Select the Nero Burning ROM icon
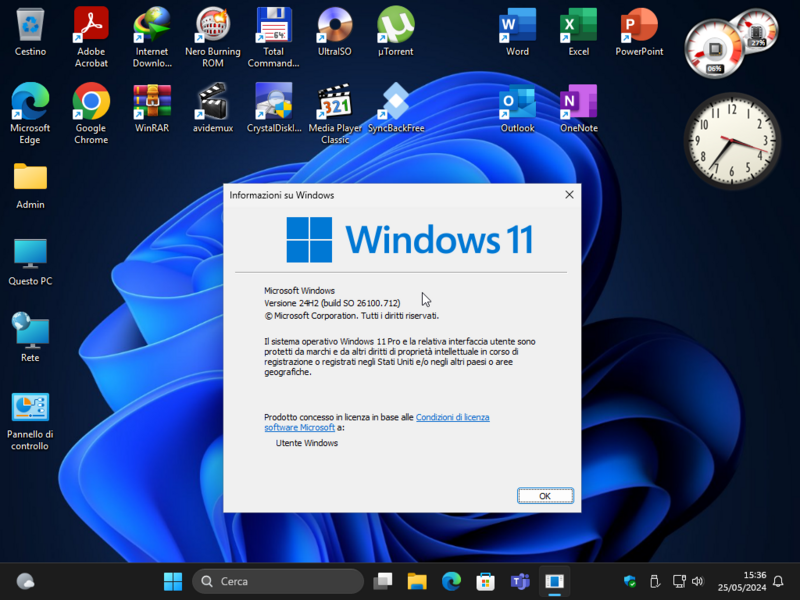This screenshot has width=800, height=600. coord(213,36)
